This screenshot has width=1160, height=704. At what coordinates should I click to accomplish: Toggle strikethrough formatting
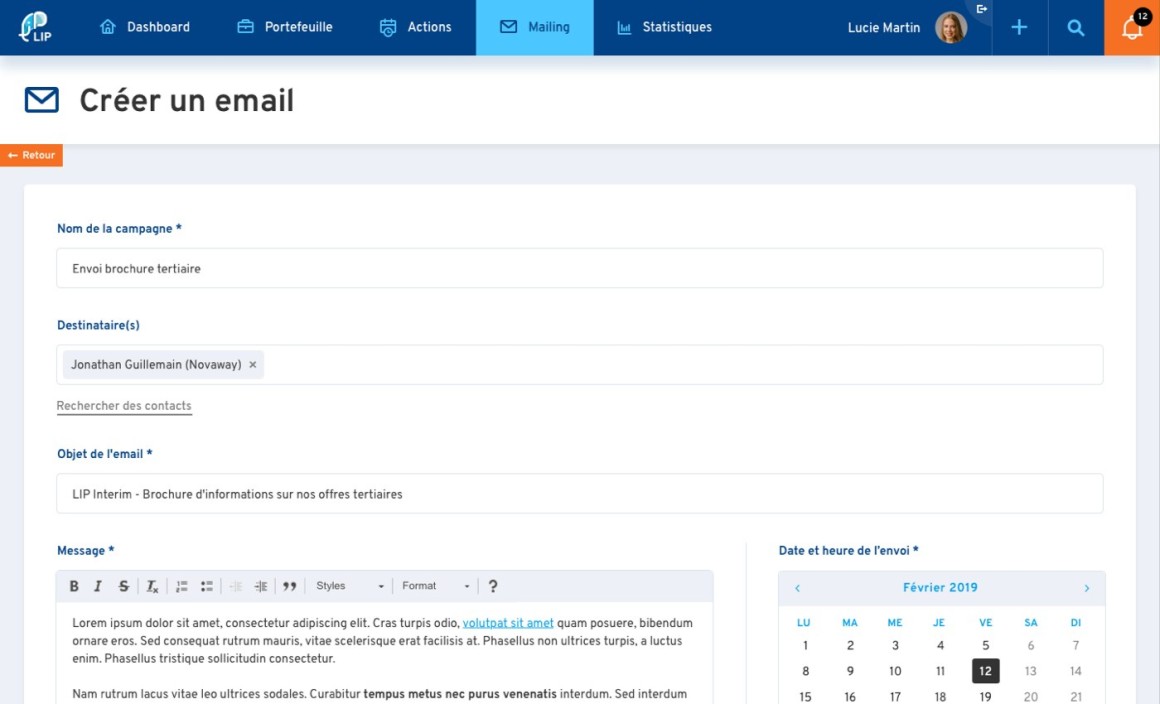(x=124, y=586)
